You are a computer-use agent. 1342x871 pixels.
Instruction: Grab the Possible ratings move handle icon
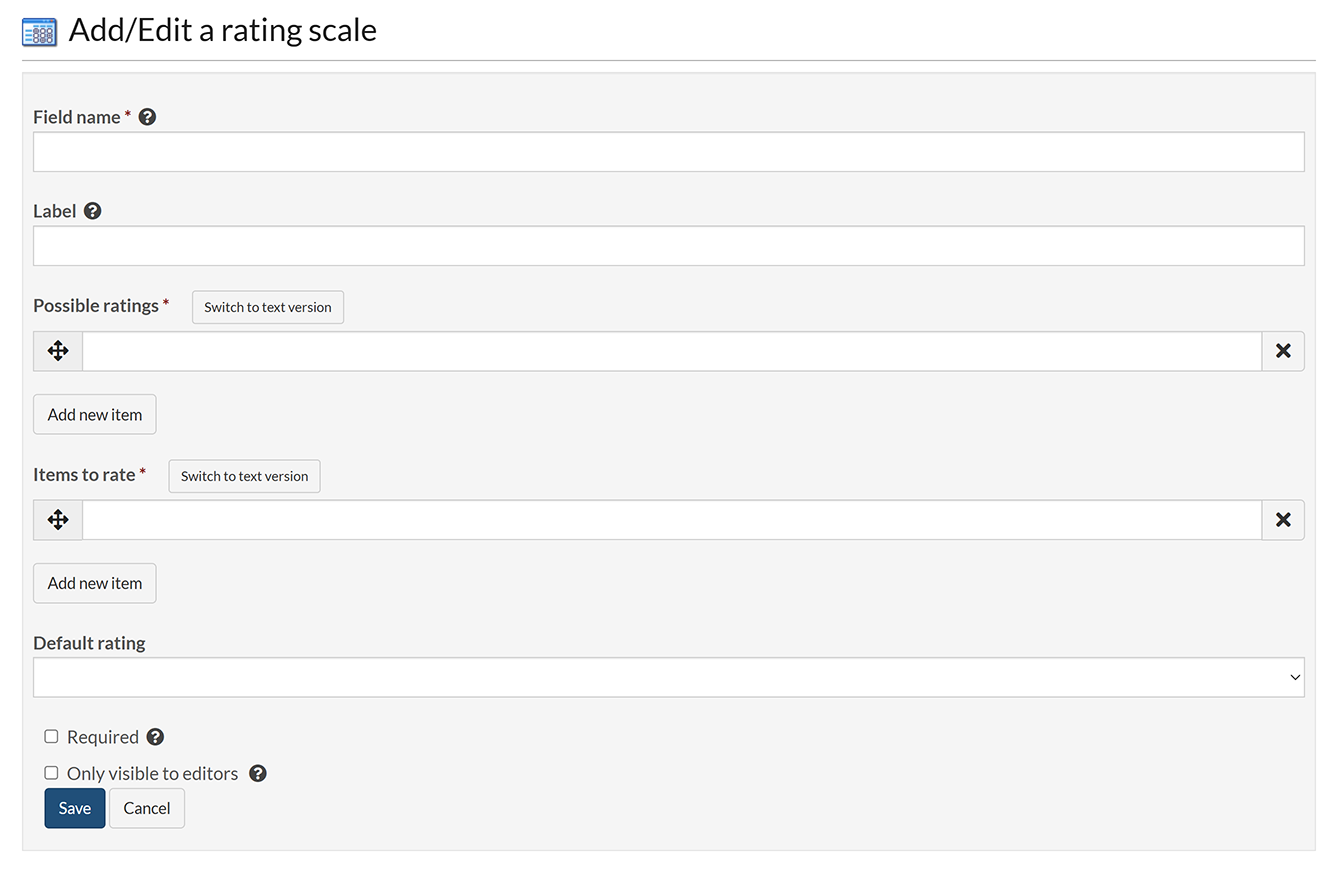tap(58, 351)
